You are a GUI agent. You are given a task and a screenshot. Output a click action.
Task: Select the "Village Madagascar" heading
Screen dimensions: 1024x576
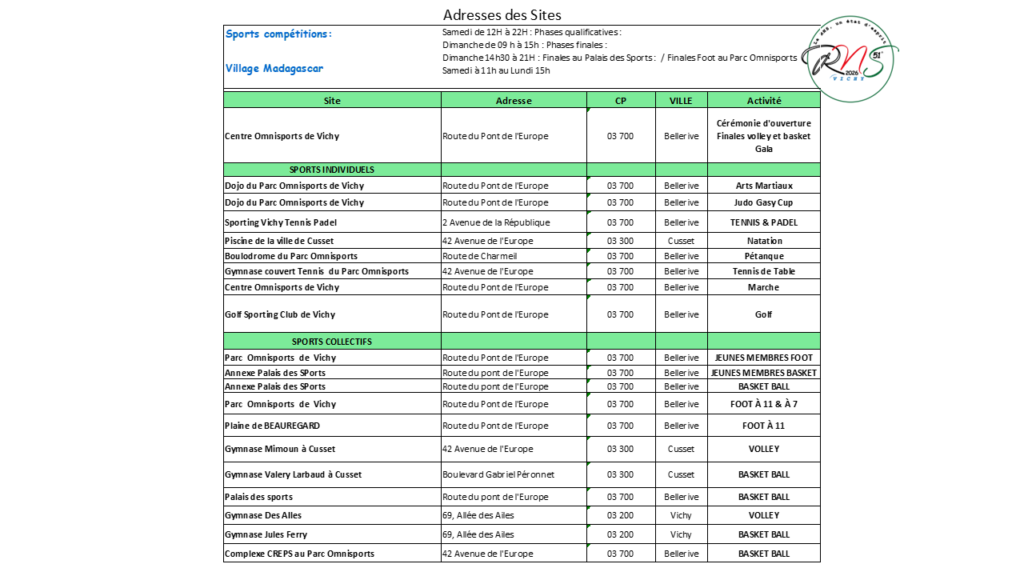coord(274,69)
